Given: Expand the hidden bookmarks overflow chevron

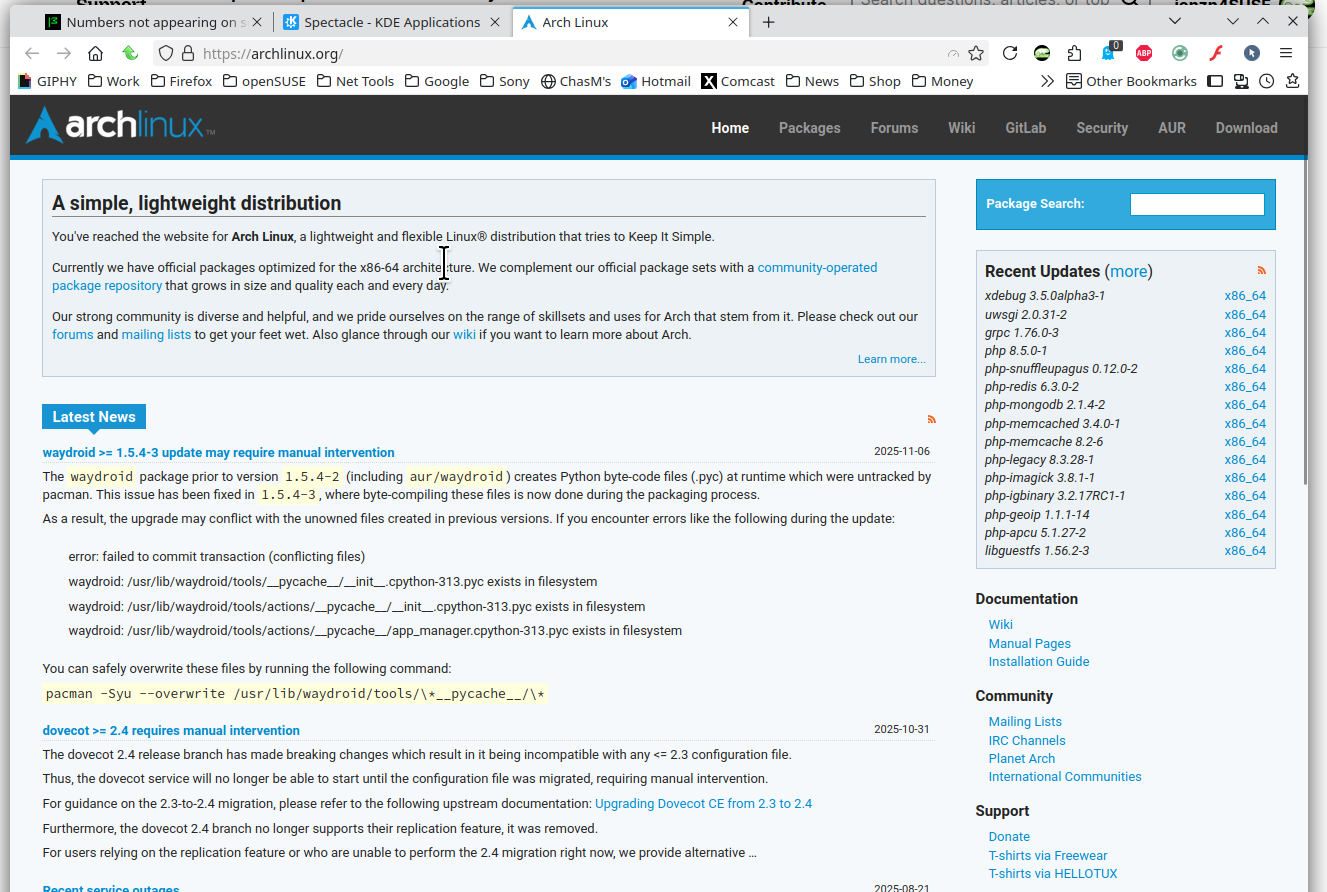Looking at the screenshot, I should (x=1047, y=81).
